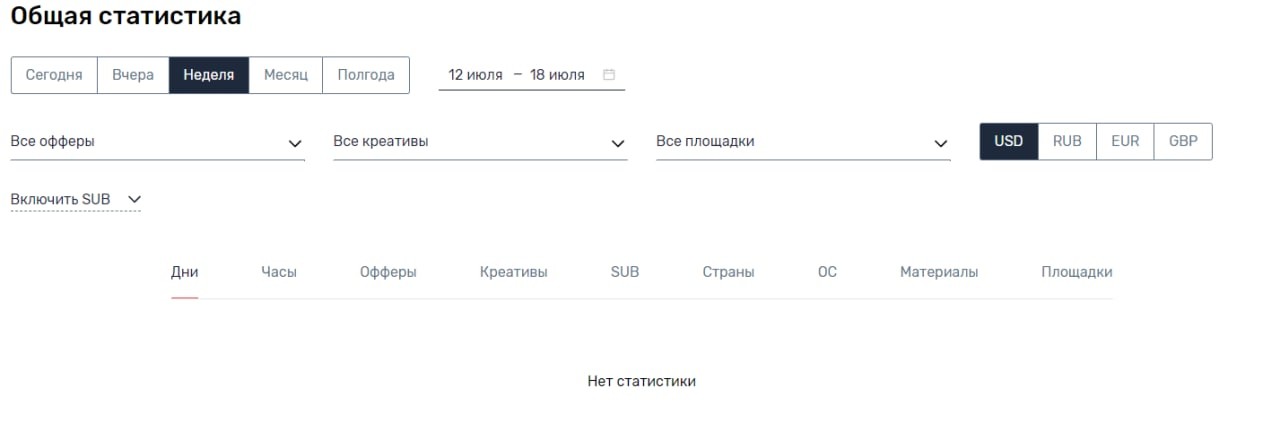This screenshot has height=431, width=1280.
Task: Click the chevron next to Все креативы
Action: tap(618, 144)
